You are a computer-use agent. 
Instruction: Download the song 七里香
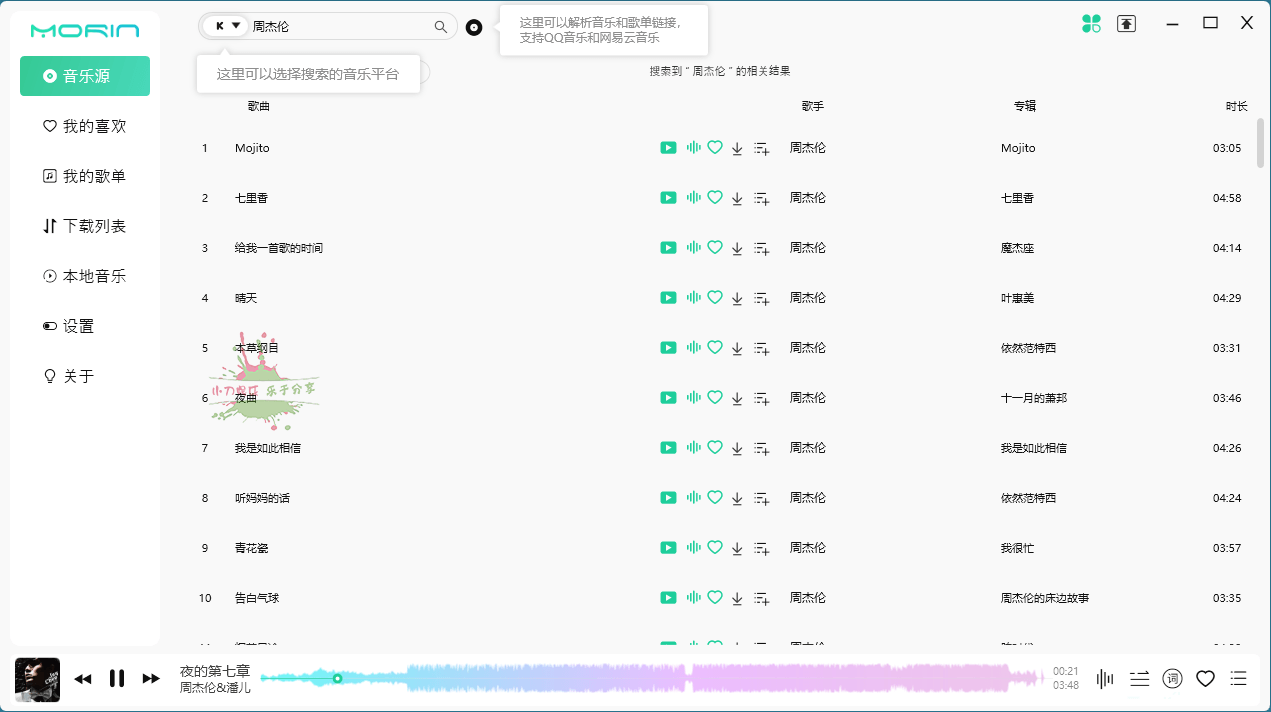coord(737,197)
